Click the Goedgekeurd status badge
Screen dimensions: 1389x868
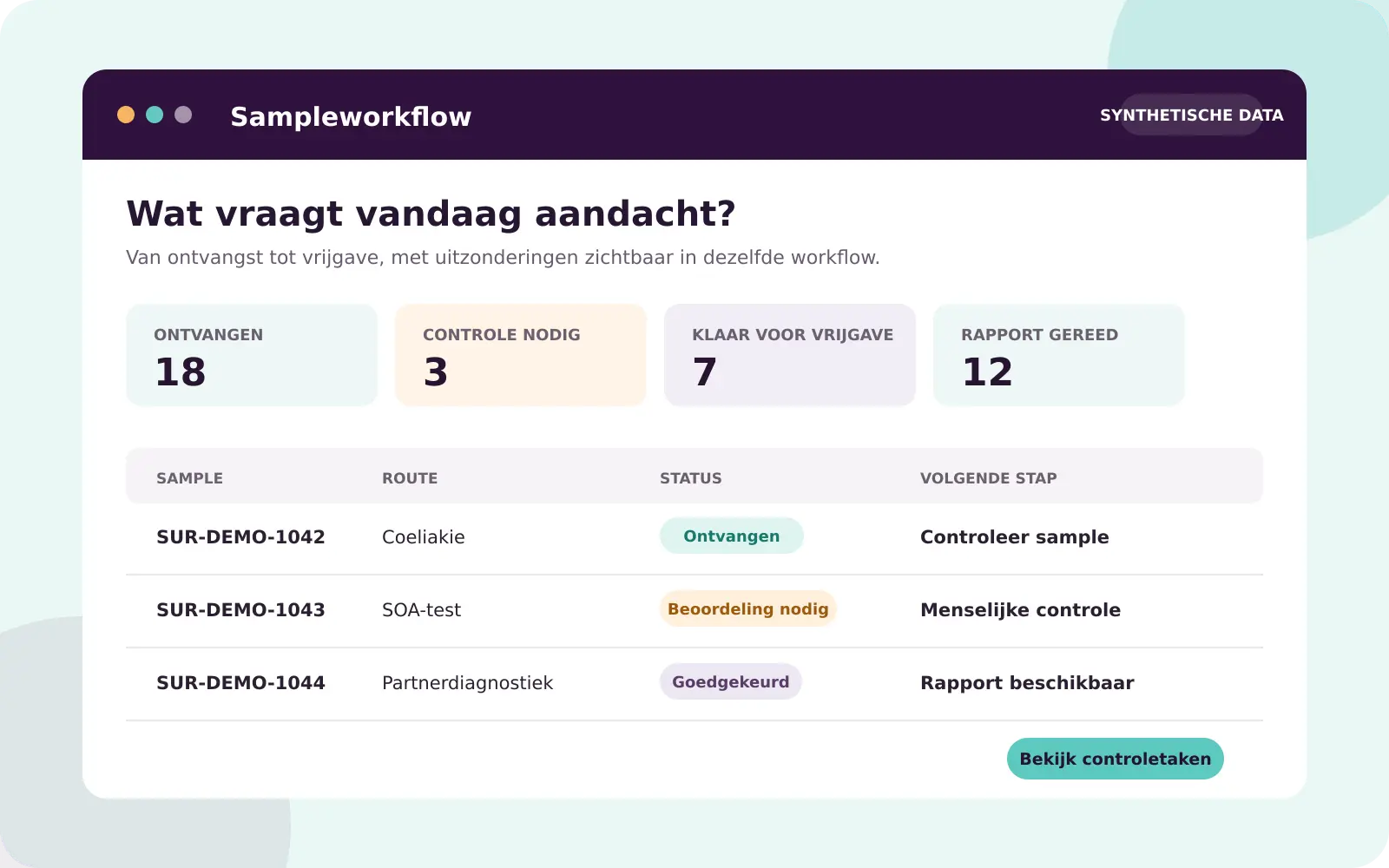[731, 681]
